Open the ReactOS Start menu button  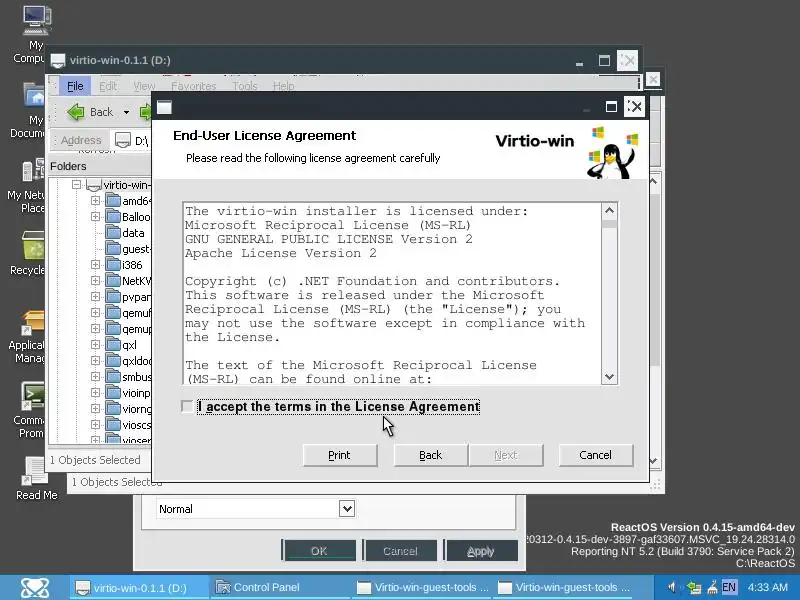click(35, 587)
